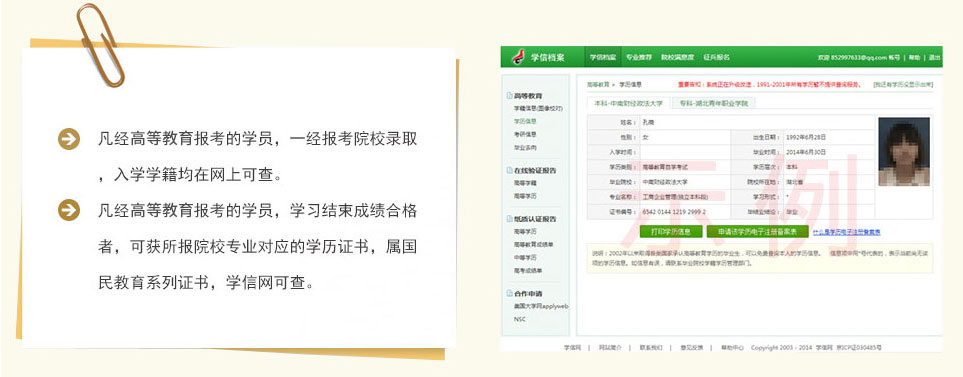Open 高等学籍 under 在线验证报告

coord(525,183)
